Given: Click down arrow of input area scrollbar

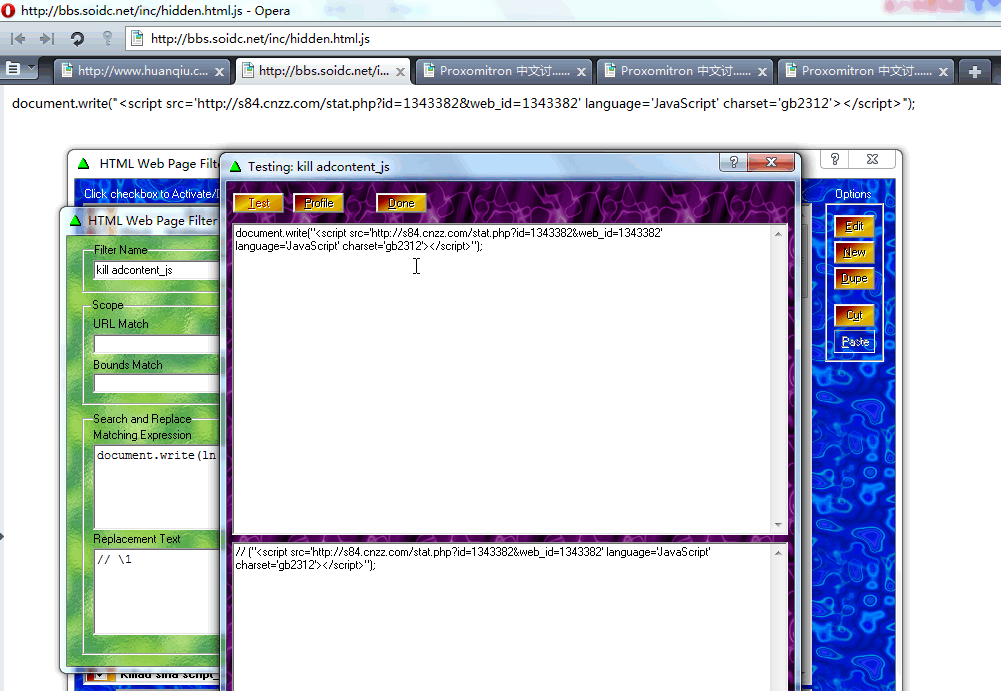Looking at the screenshot, I should pos(778,524).
